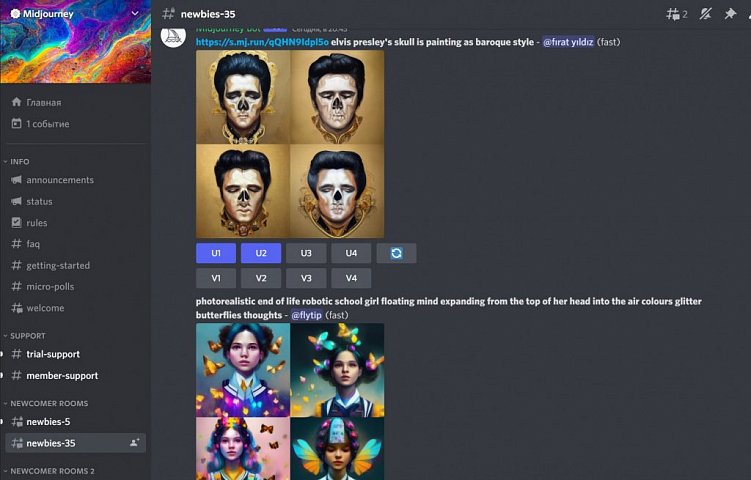Open the robotic school girl image grid

(290, 401)
